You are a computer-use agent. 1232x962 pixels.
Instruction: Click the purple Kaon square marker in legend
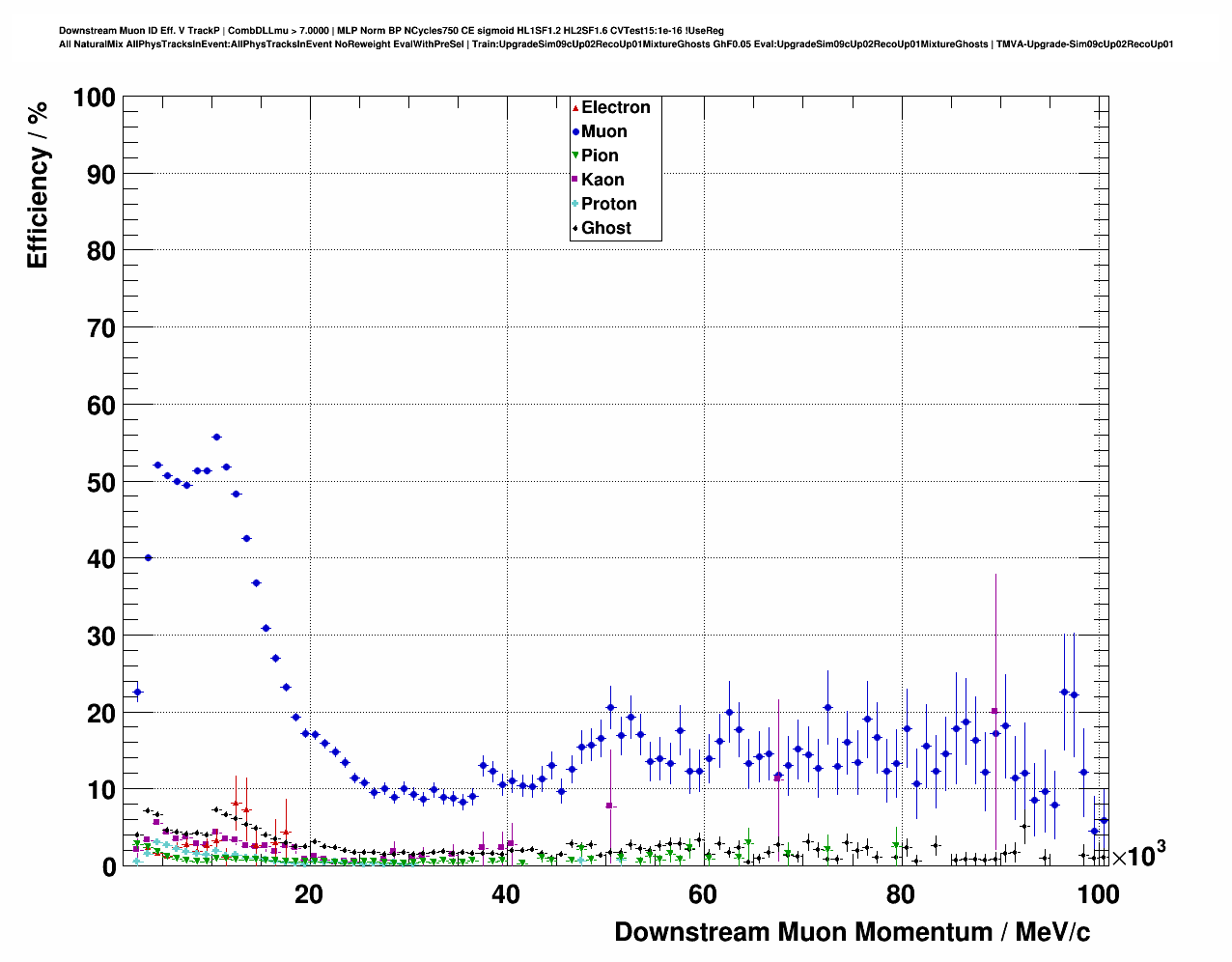[x=575, y=180]
